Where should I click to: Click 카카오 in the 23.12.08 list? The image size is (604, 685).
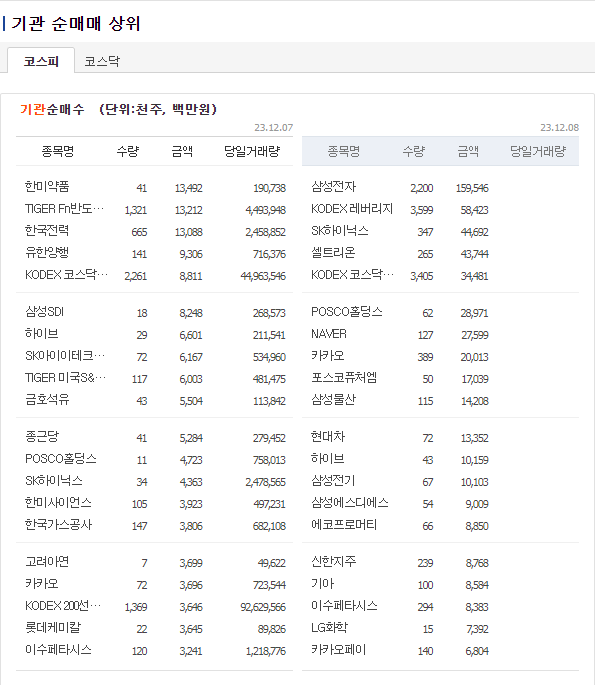coord(328,356)
